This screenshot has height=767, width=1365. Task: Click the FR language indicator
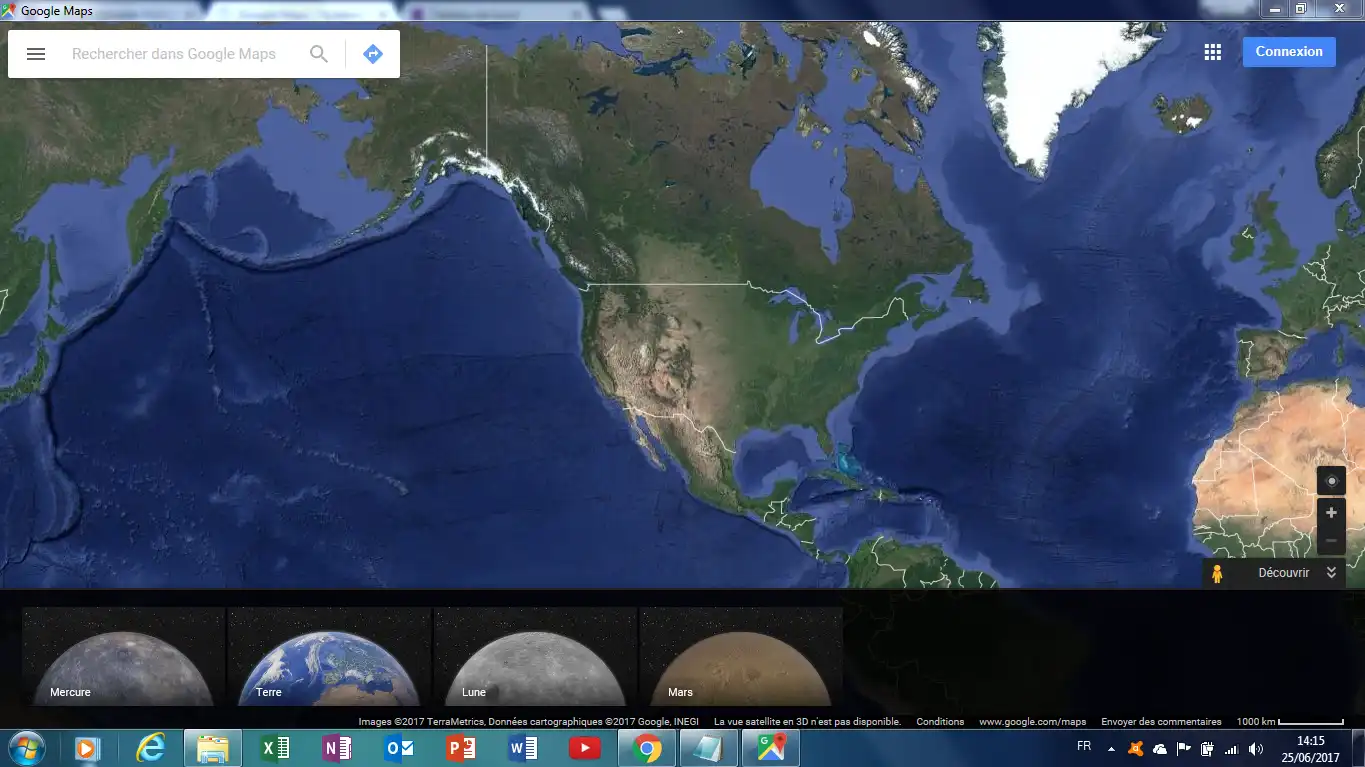coord(1084,747)
